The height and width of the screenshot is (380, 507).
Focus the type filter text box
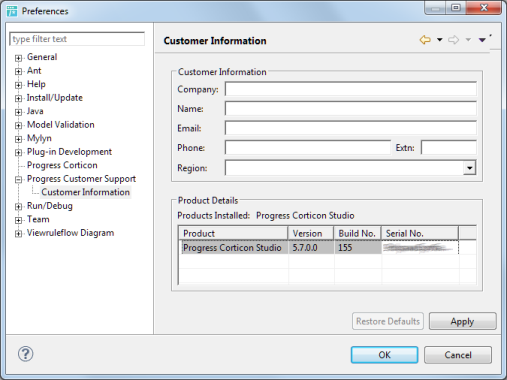click(x=77, y=39)
